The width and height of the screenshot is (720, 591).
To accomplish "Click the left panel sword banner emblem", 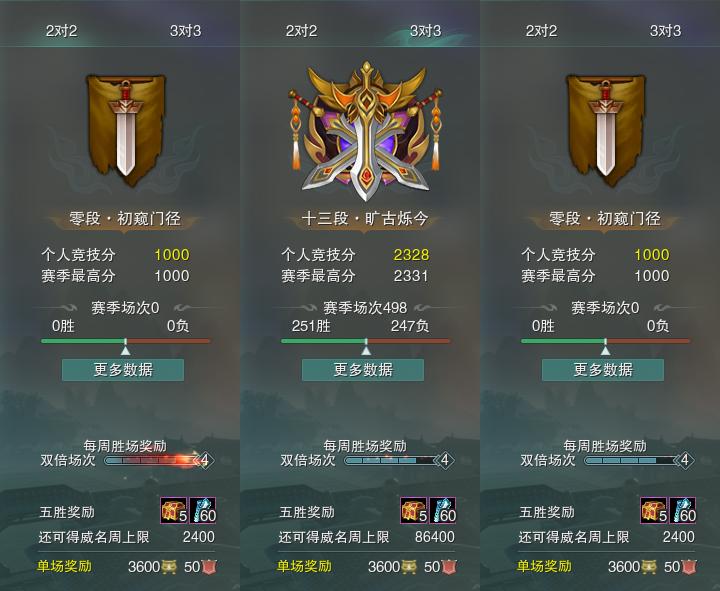I will [126, 130].
